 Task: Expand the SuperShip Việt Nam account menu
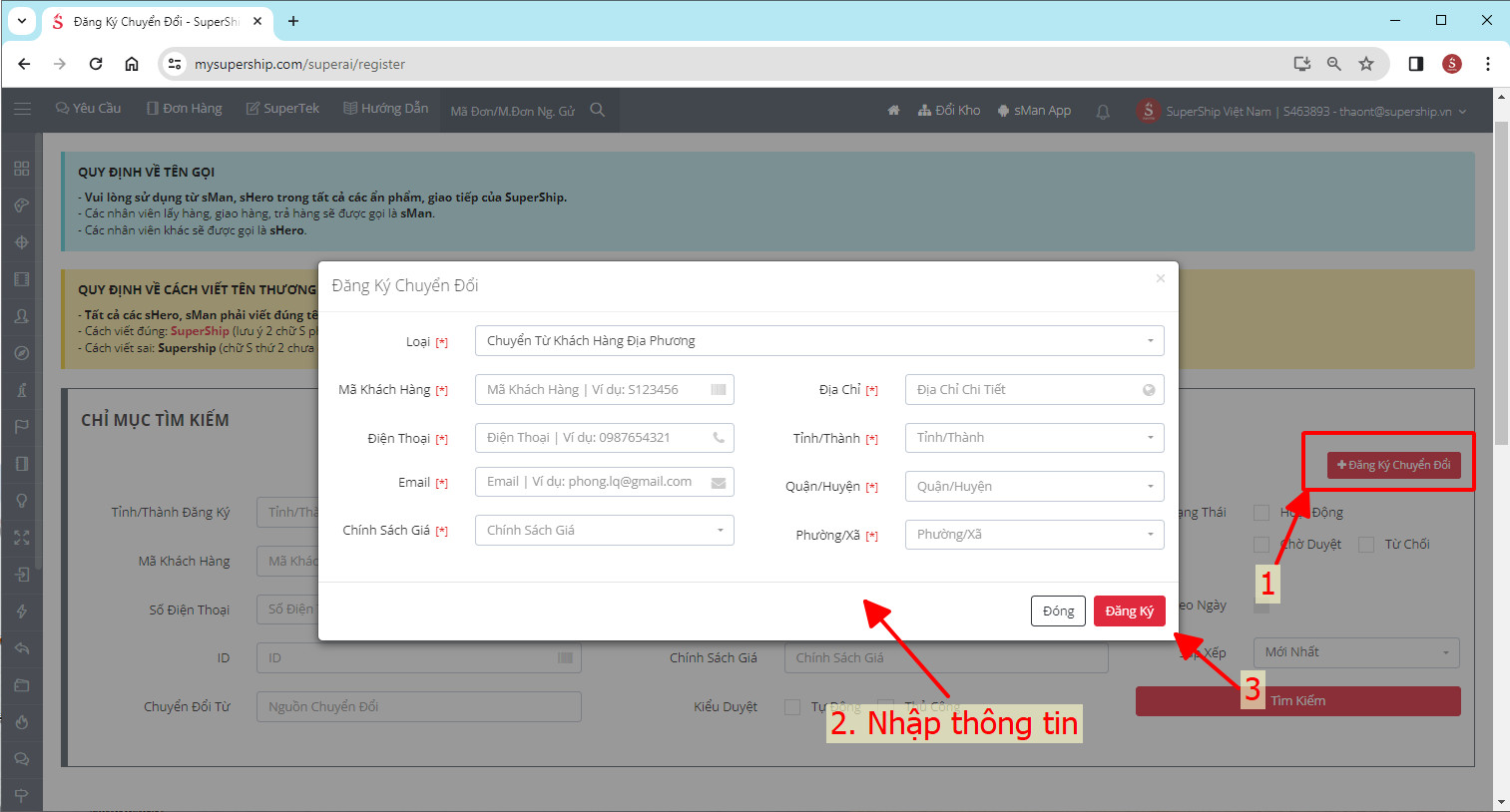[x=1315, y=112]
